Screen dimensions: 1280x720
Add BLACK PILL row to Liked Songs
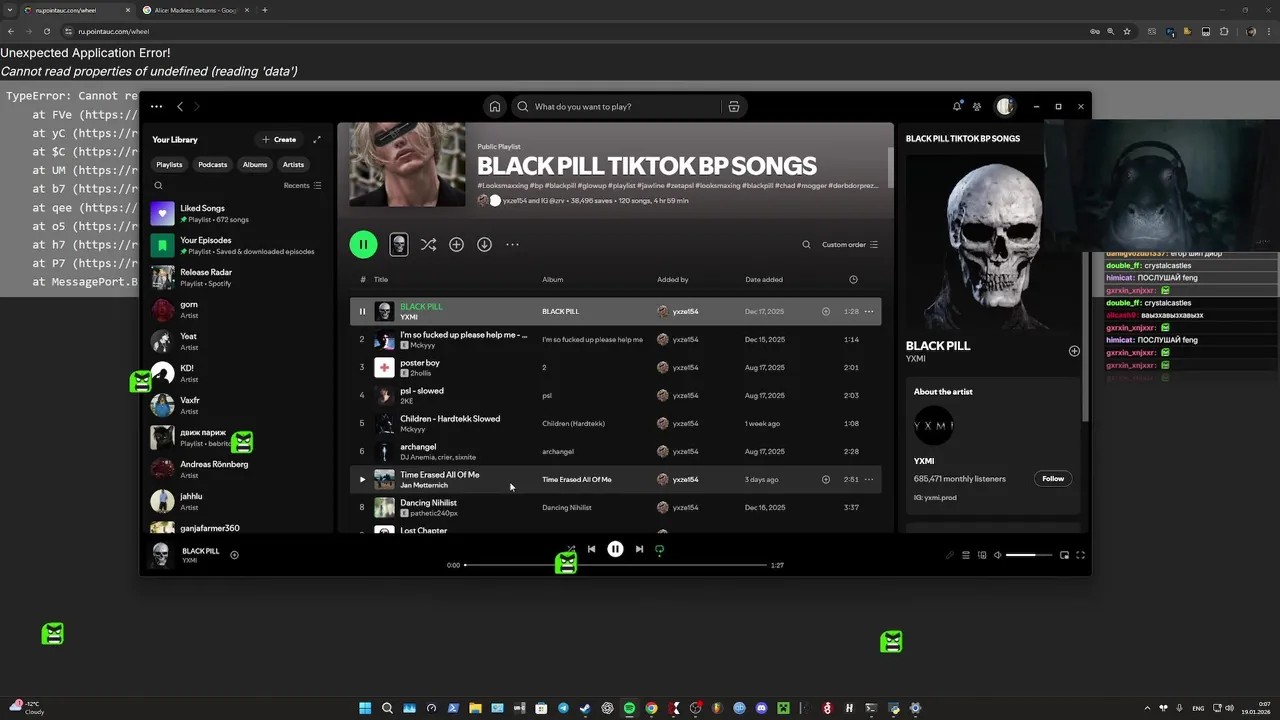click(826, 311)
